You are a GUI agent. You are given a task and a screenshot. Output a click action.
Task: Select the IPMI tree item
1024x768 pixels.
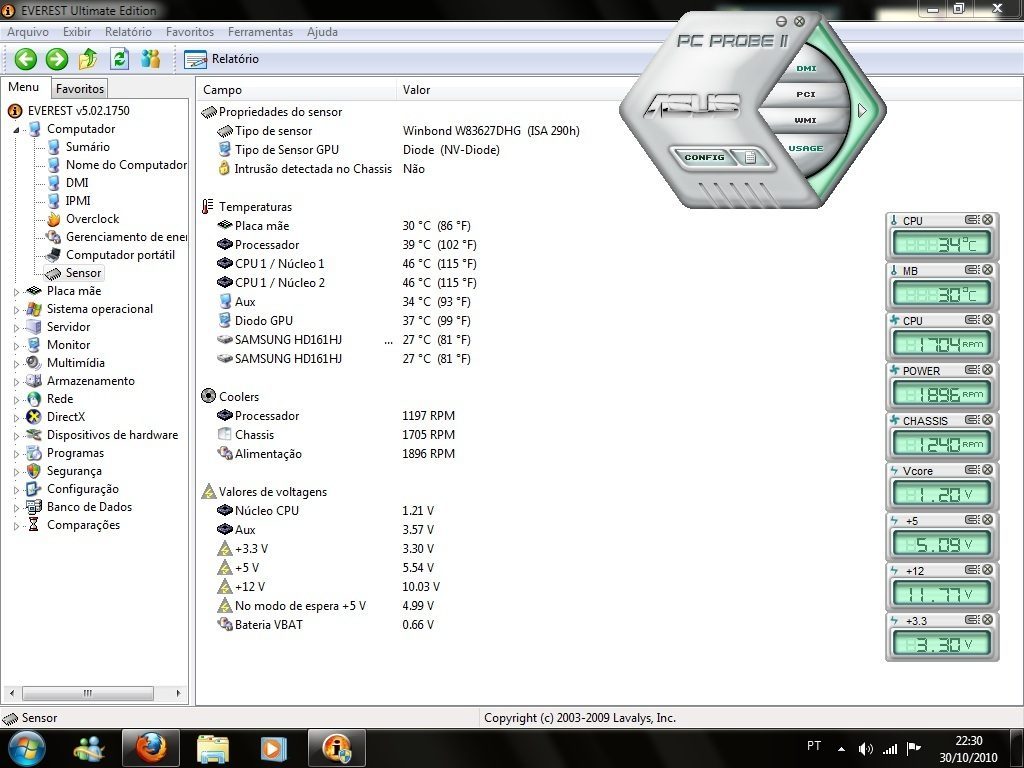[x=78, y=200]
